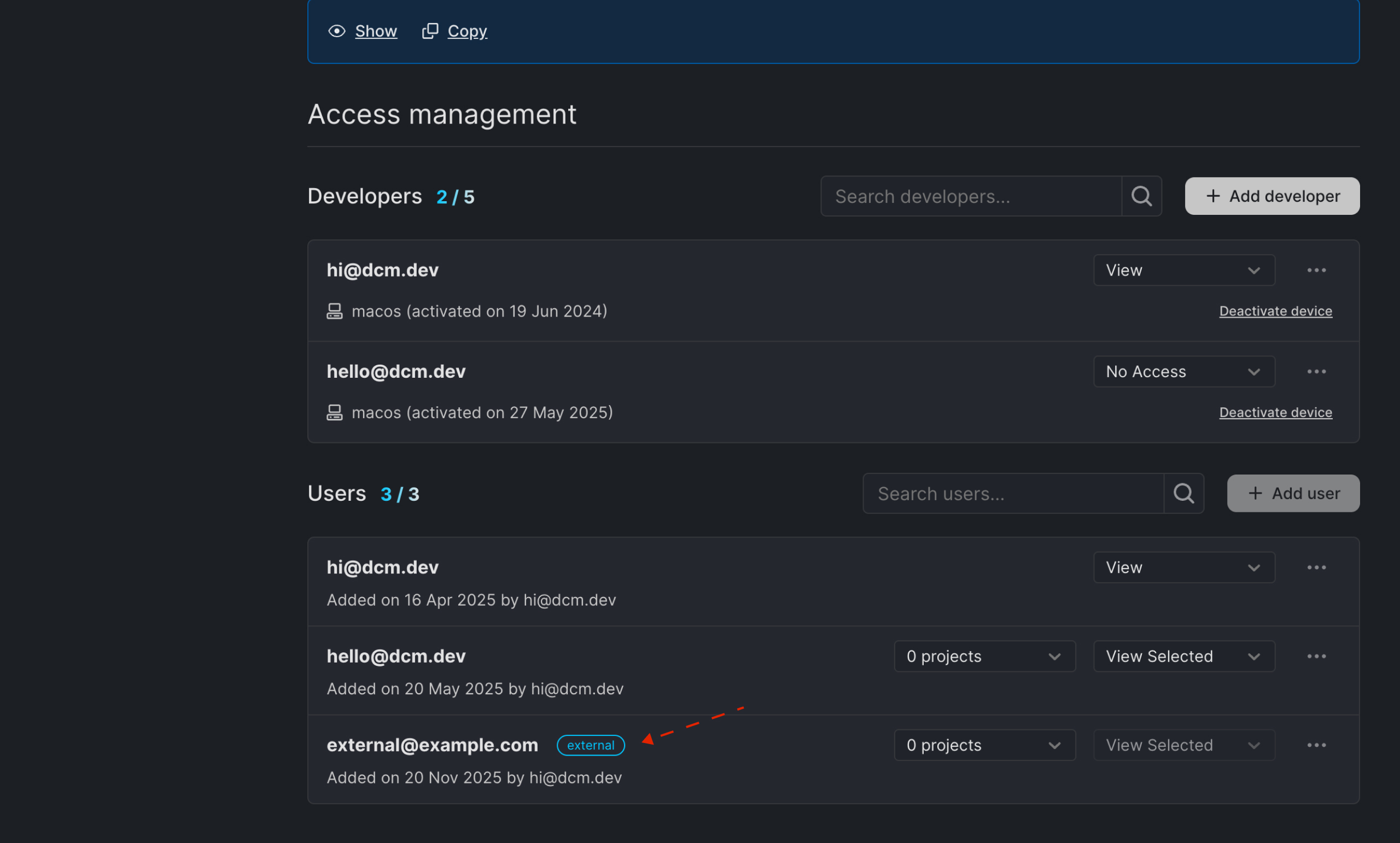Click the copy icon beside Copy
1400x843 pixels.
(x=431, y=31)
